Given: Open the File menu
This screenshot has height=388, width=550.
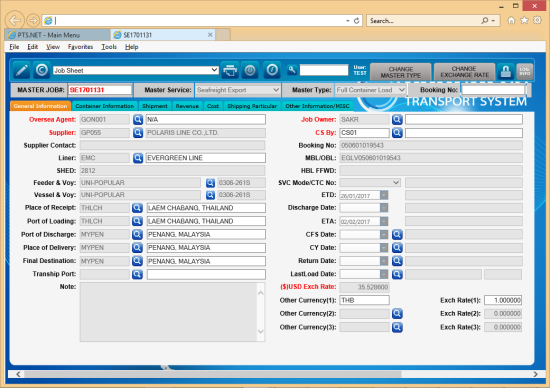Looking at the screenshot, I should pos(14,47).
